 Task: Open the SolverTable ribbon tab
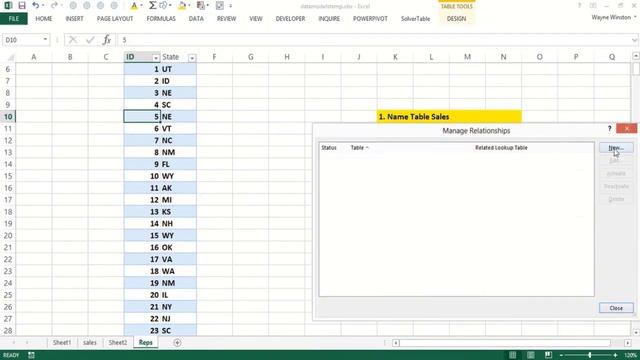(x=415, y=19)
